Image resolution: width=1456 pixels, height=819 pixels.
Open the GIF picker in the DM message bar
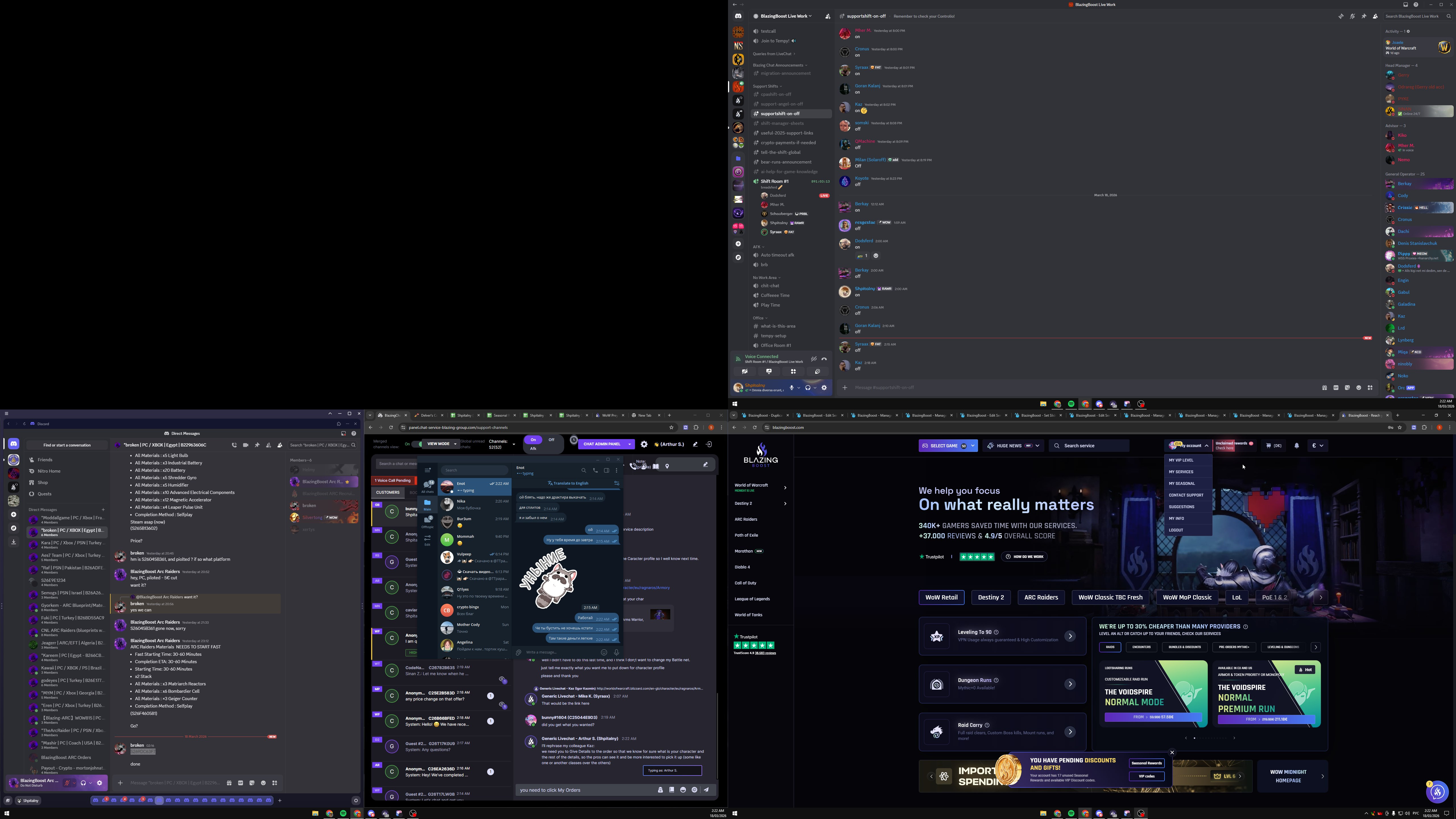pyautogui.click(x=240, y=783)
